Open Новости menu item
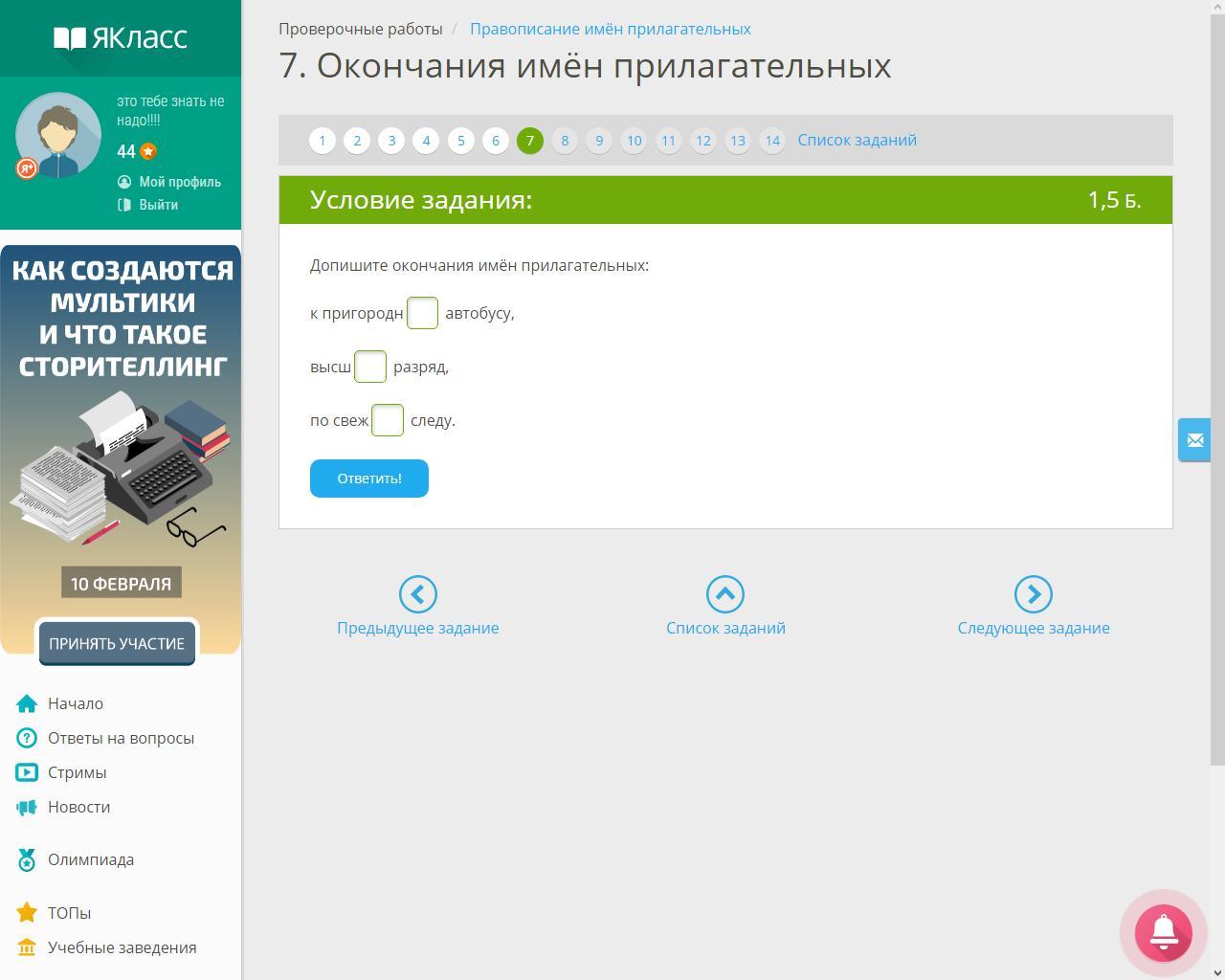The image size is (1225, 980). click(78, 807)
